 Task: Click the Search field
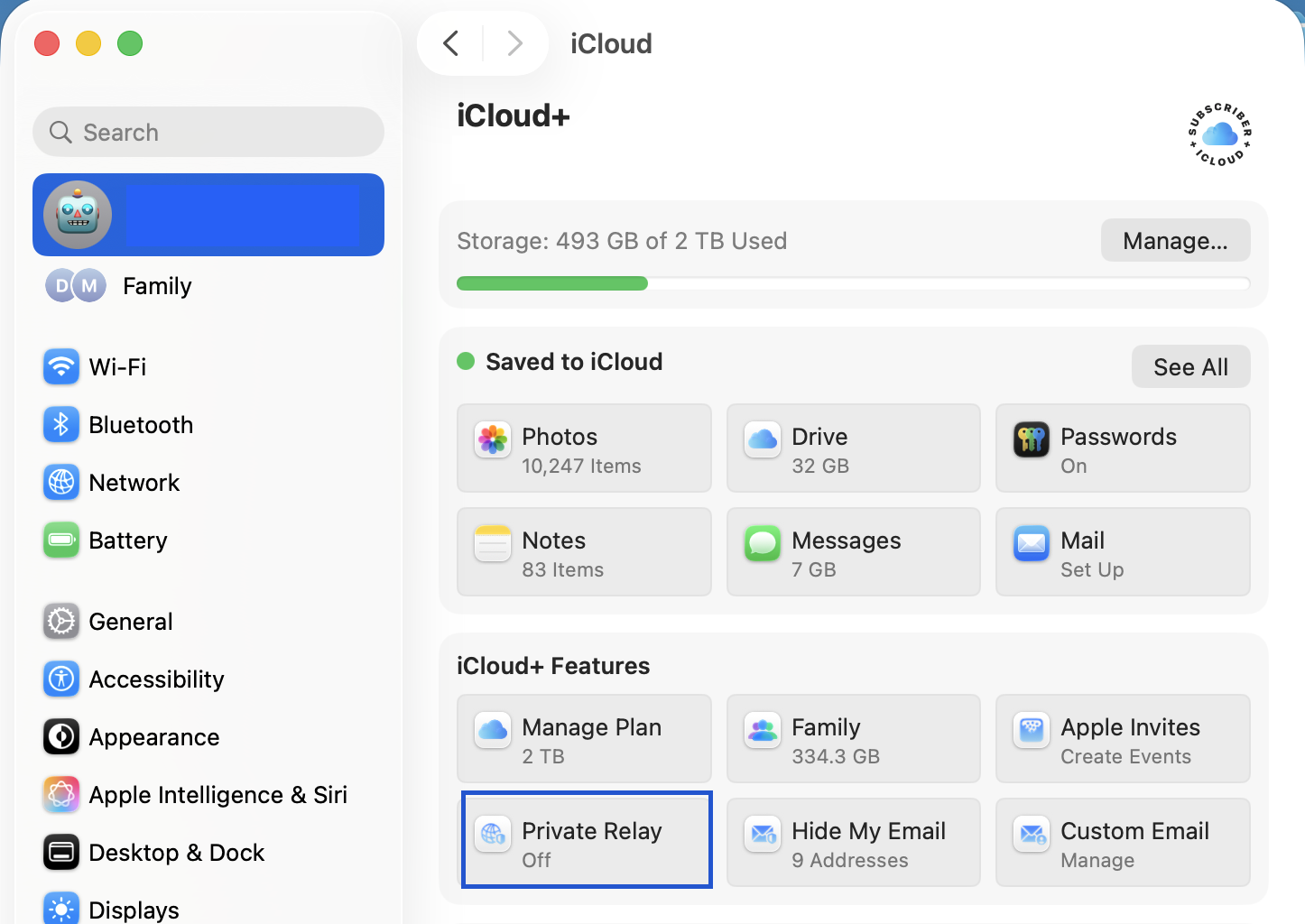coord(208,133)
